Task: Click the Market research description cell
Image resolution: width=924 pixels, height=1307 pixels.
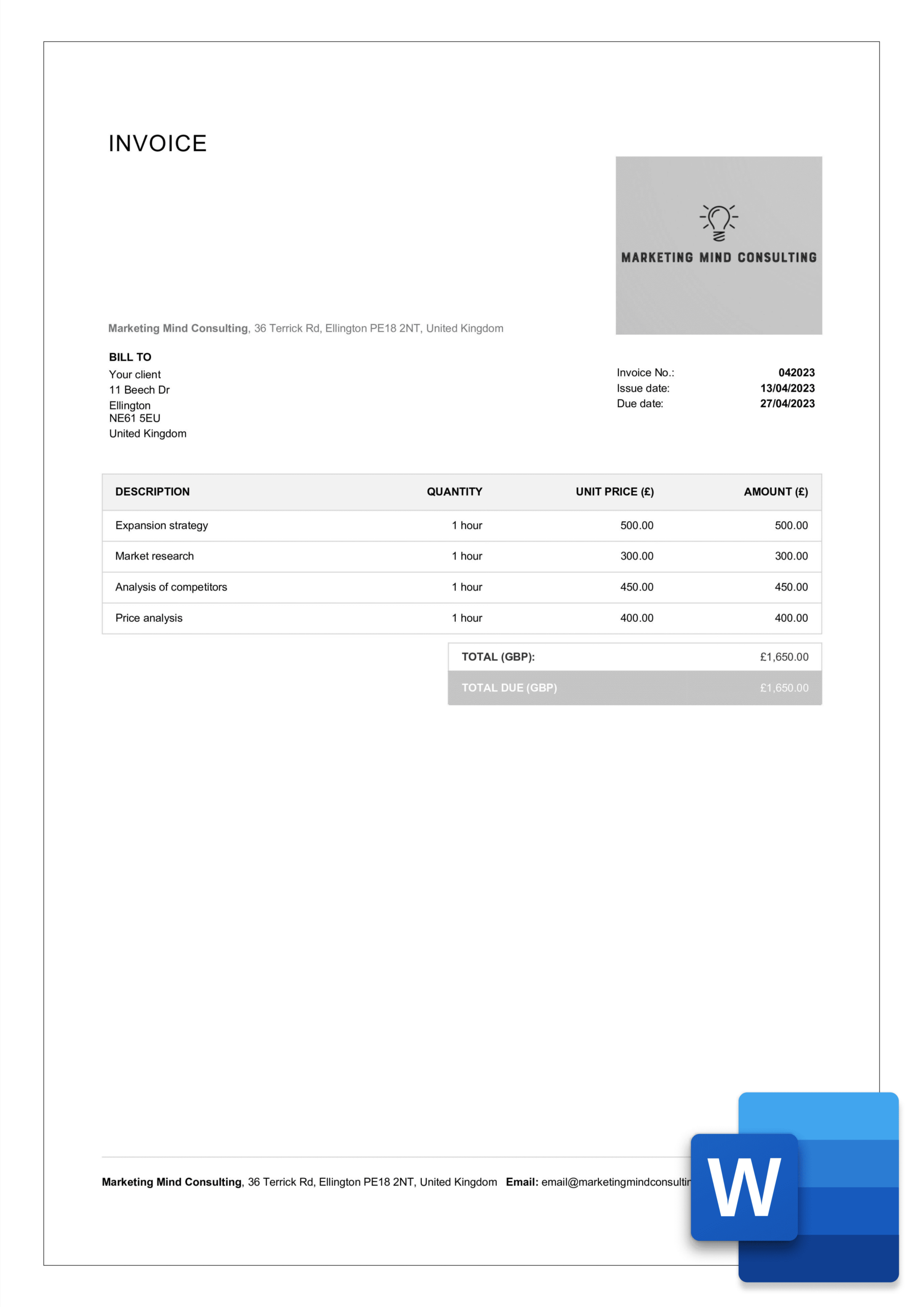Action: click(x=154, y=556)
